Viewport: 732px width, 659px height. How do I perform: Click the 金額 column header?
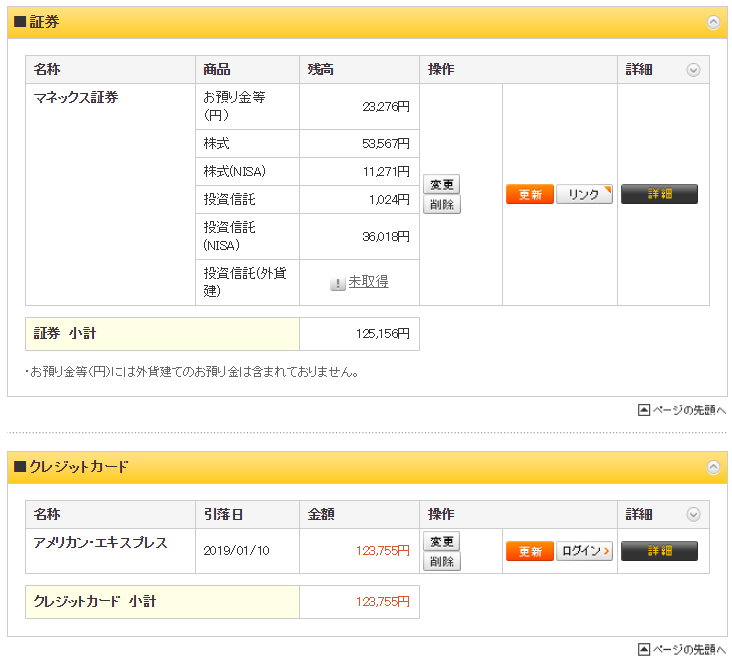[x=359, y=515]
